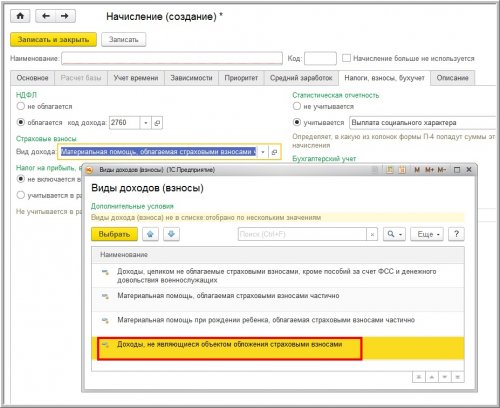Select НДФЛ 'не облагается' radio button
500x408 pixels.
[x=21, y=106]
